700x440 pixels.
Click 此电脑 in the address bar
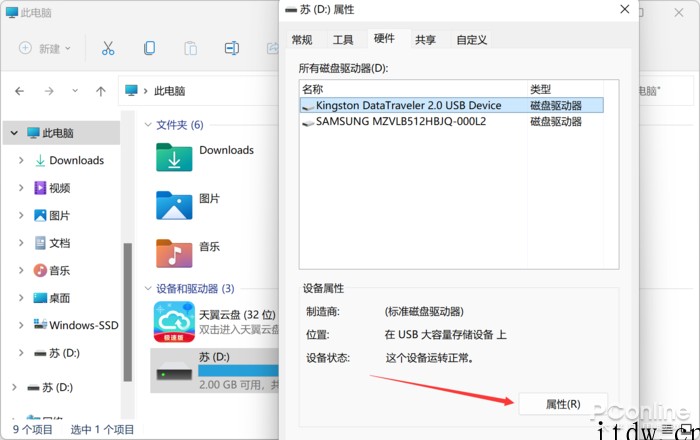click(170, 91)
